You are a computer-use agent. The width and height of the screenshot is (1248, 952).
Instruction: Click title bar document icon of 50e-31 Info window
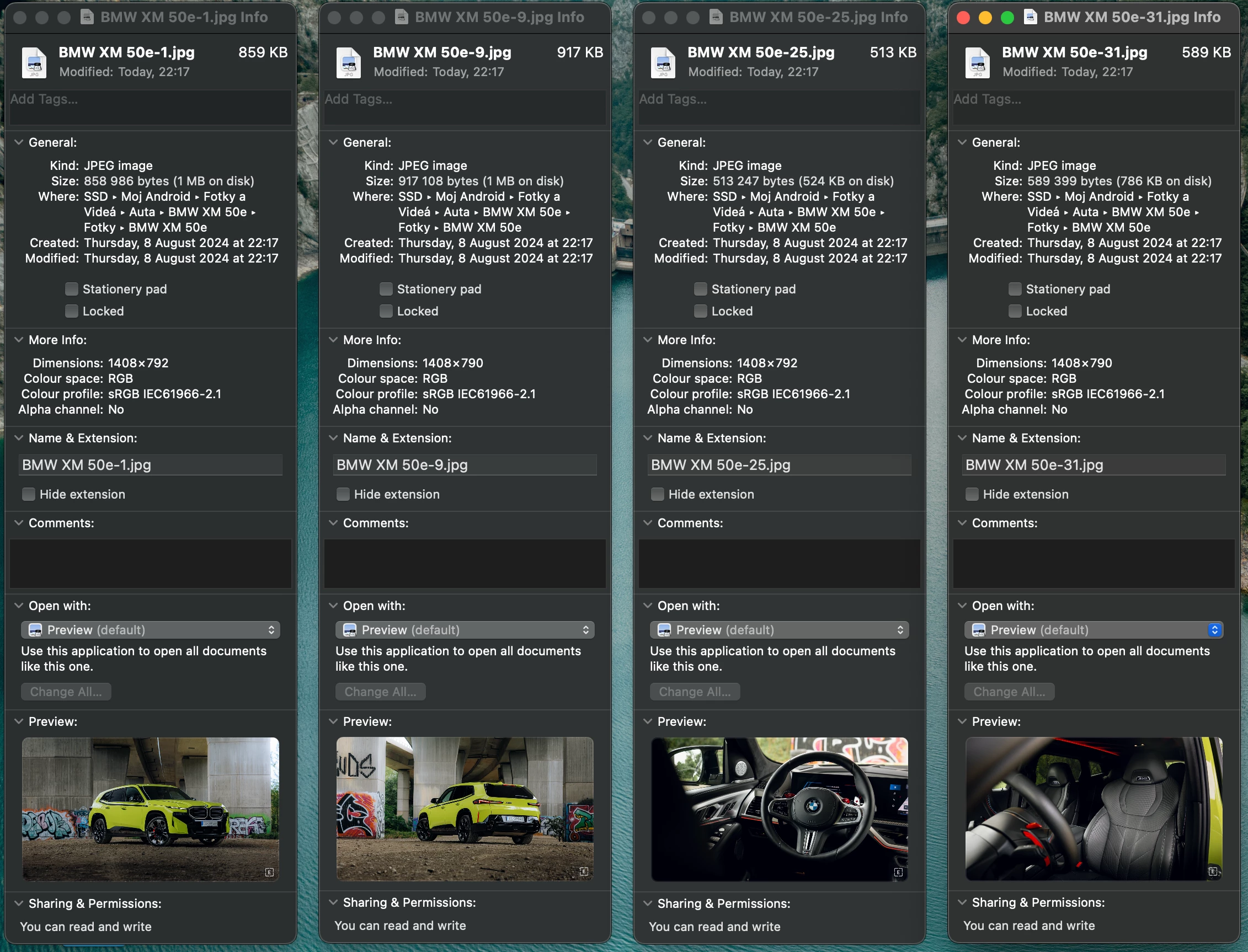click(1031, 17)
